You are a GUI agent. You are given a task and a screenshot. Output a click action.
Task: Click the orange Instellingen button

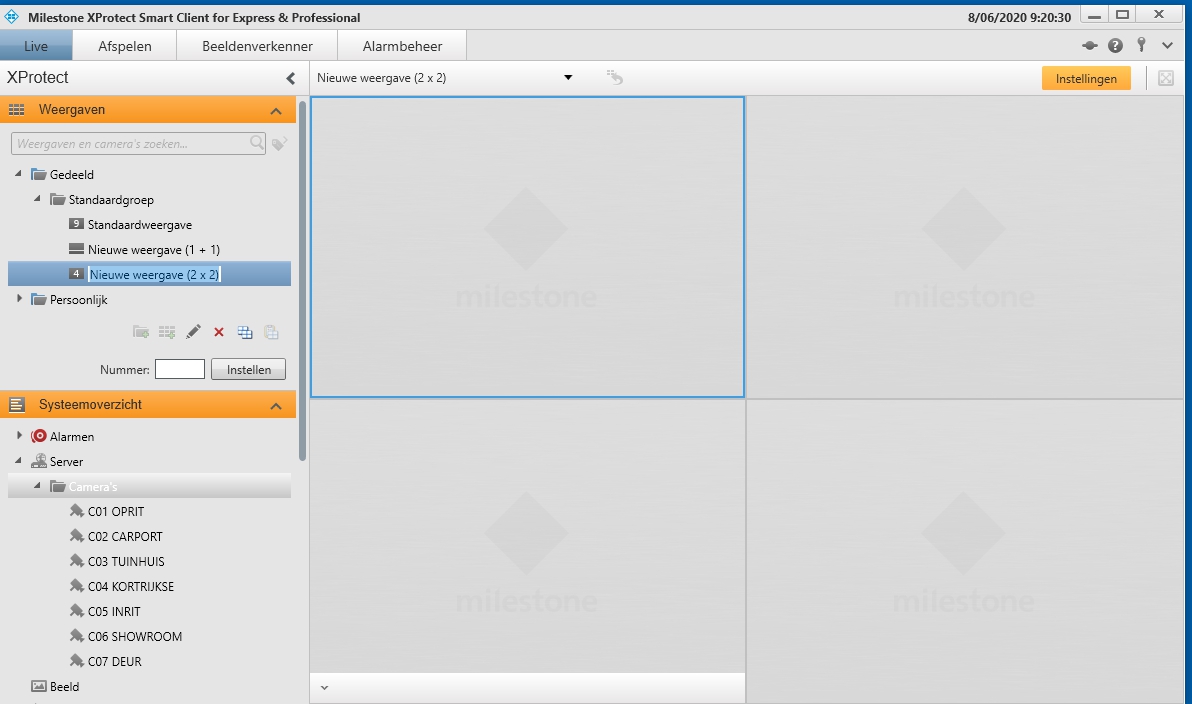(x=1086, y=78)
